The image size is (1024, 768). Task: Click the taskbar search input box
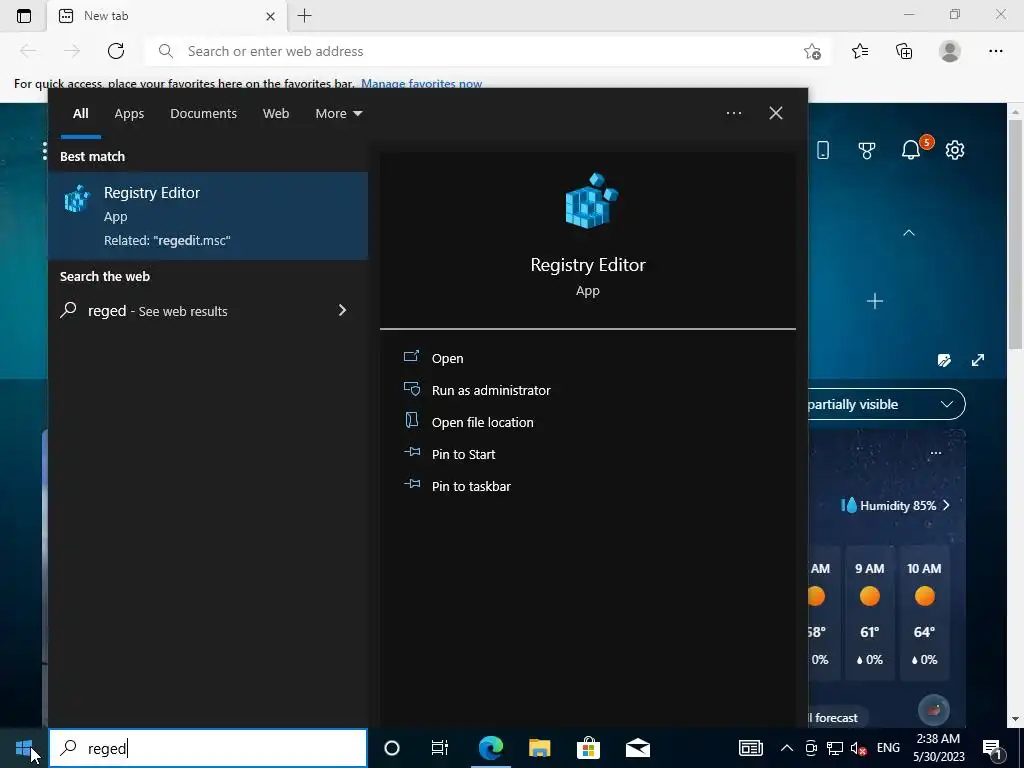click(208, 748)
